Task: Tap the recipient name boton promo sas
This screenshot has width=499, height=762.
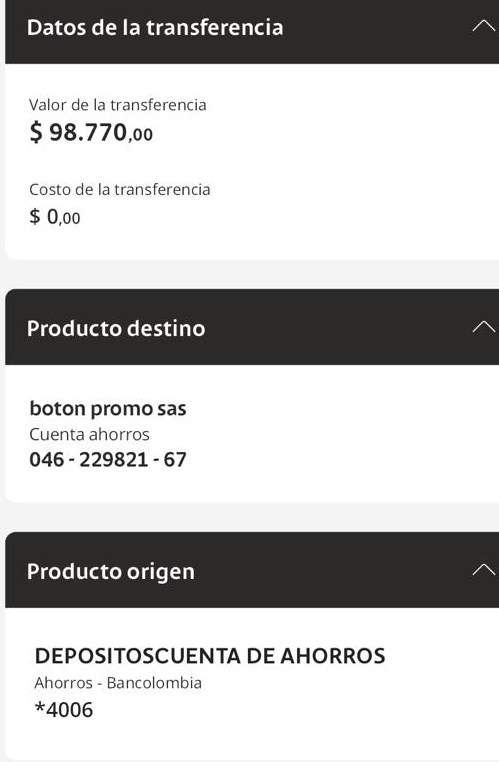Action: 108,409
